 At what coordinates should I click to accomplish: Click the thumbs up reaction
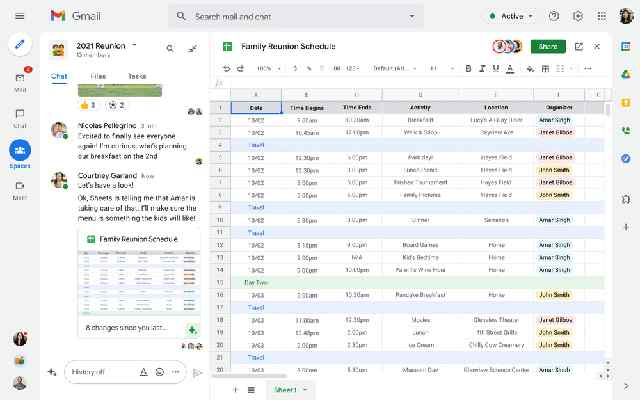(x=88, y=105)
